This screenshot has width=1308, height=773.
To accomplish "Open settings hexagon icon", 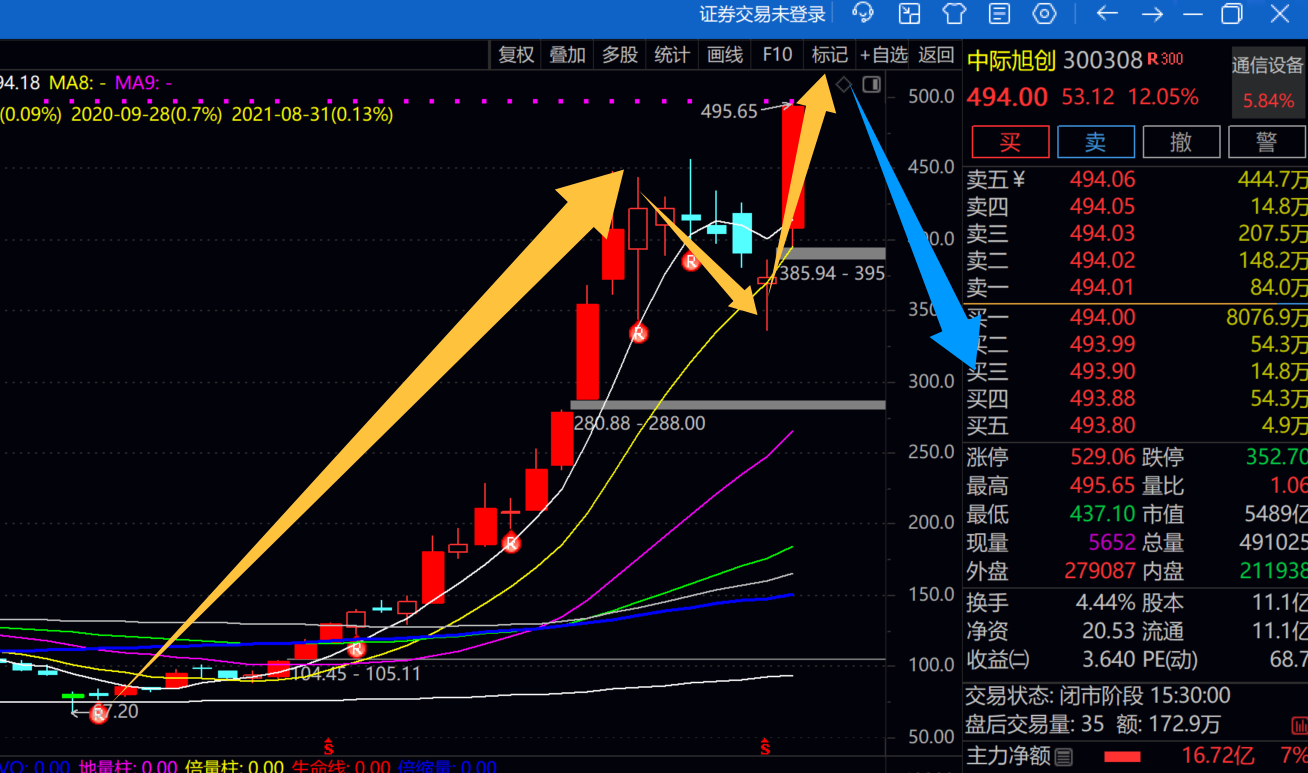I will click(1045, 13).
